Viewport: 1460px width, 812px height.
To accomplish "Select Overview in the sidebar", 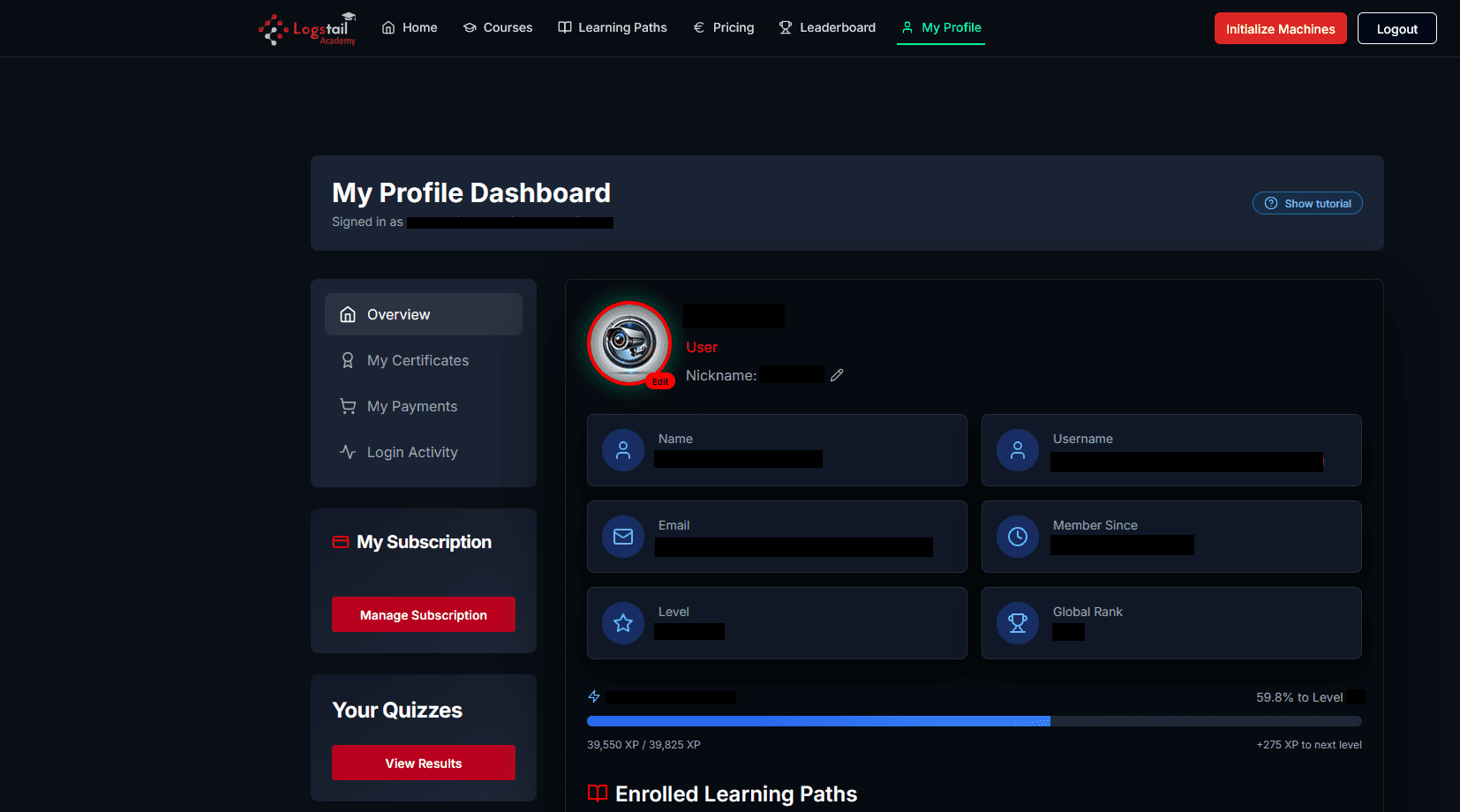I will 424,314.
